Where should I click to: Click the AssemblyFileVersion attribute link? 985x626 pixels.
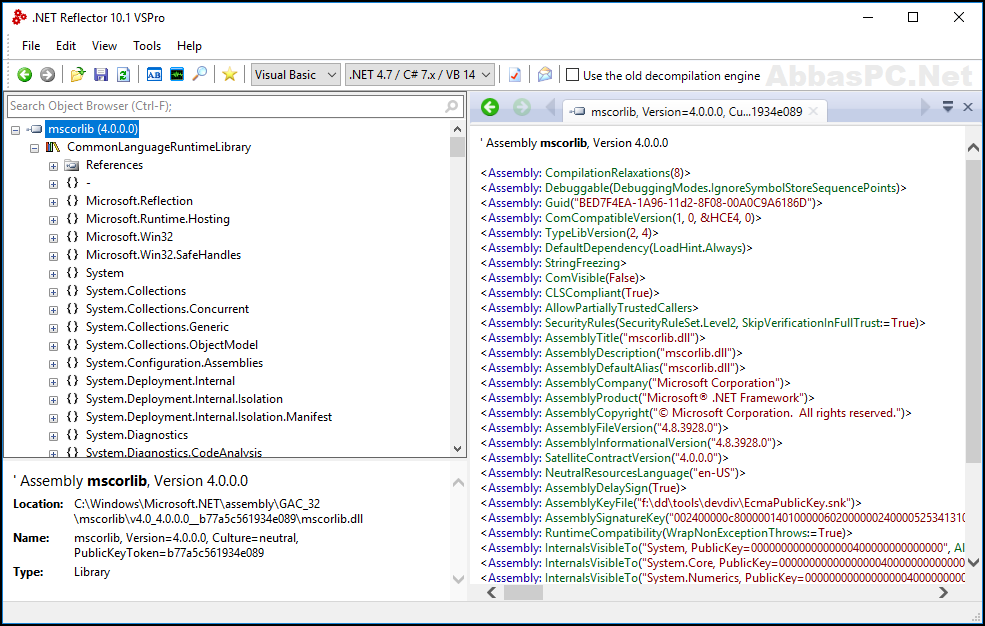tap(599, 428)
